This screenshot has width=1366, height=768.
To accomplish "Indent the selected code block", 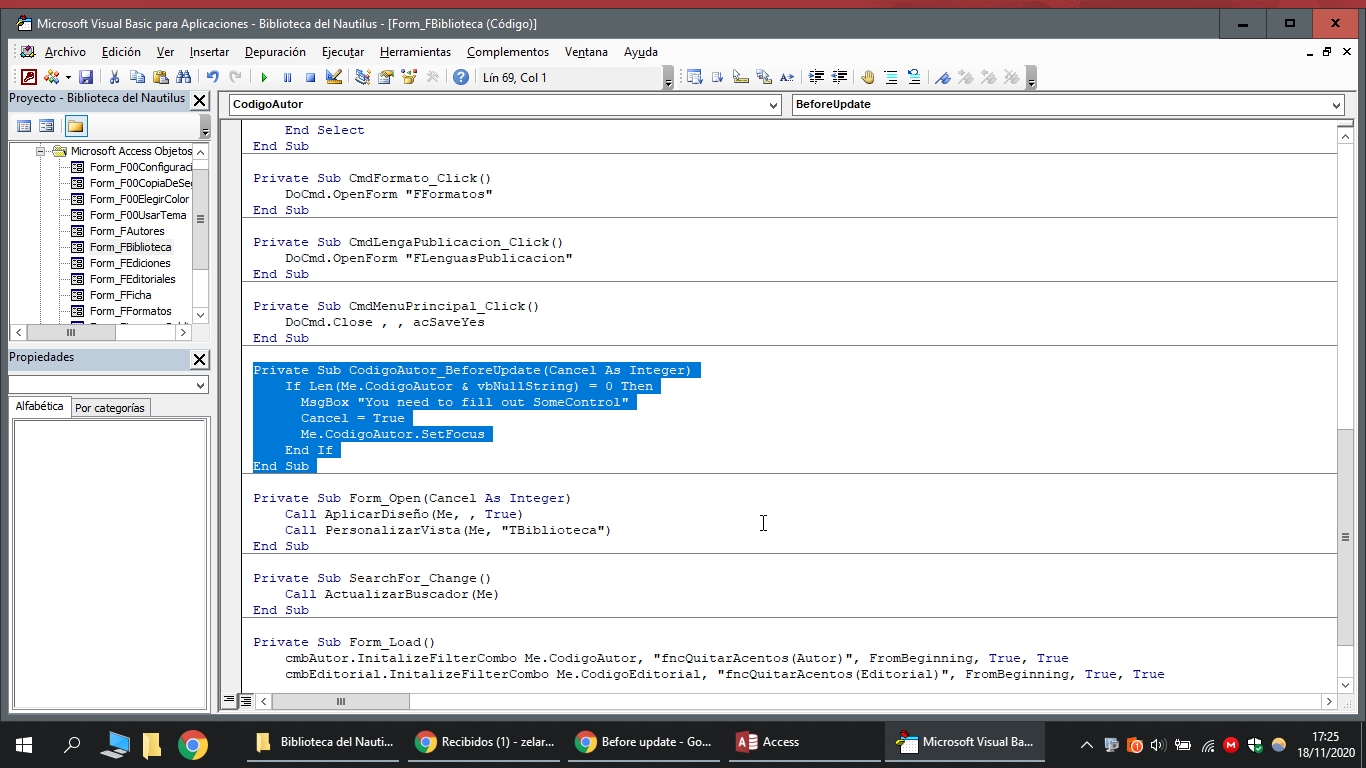I will point(816,77).
